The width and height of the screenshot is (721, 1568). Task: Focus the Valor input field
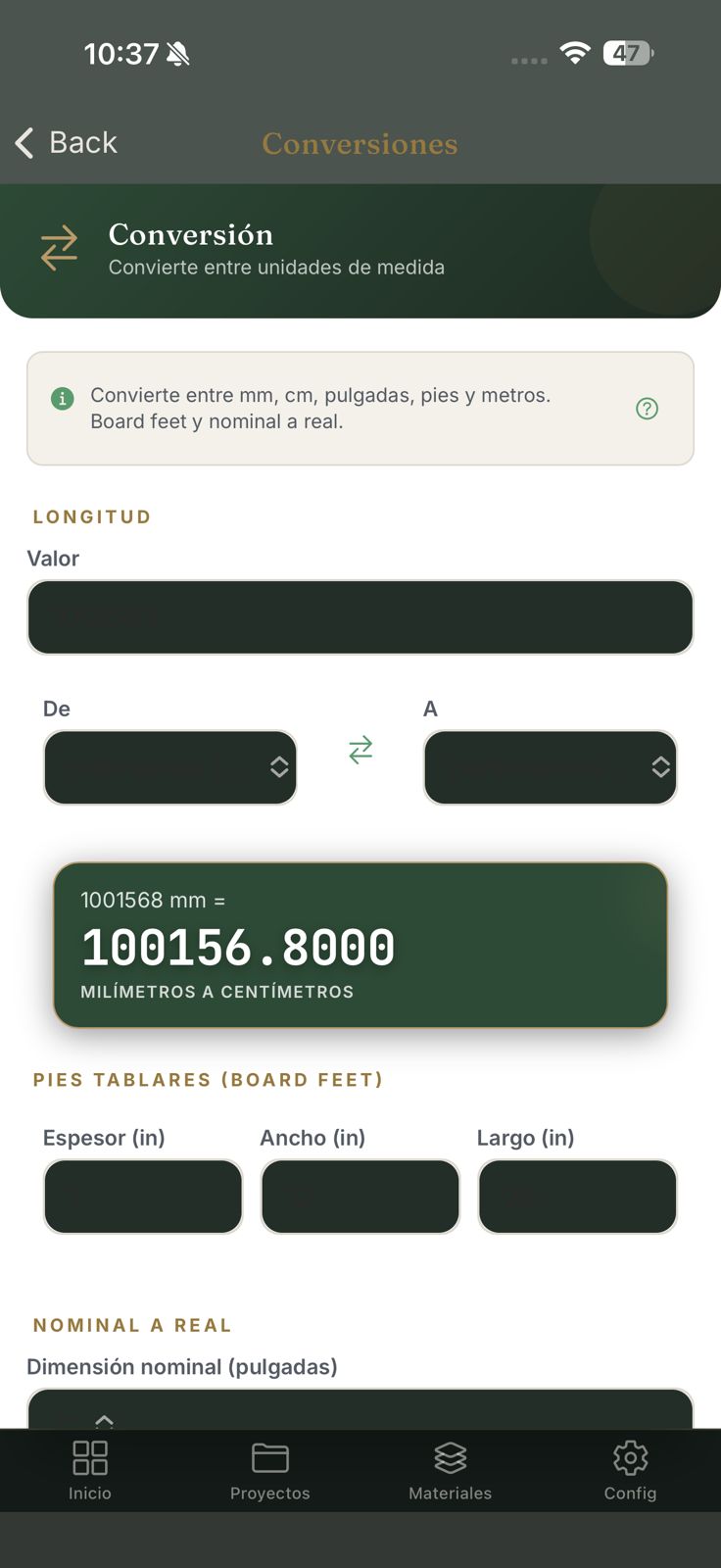coord(360,617)
